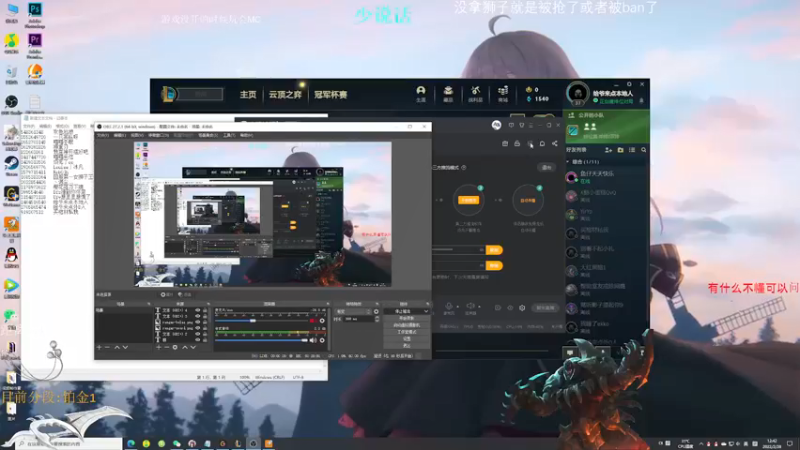This screenshot has height=450, width=800.
Task: Toggle visibility of last source row in OBS
Action: [197, 340]
